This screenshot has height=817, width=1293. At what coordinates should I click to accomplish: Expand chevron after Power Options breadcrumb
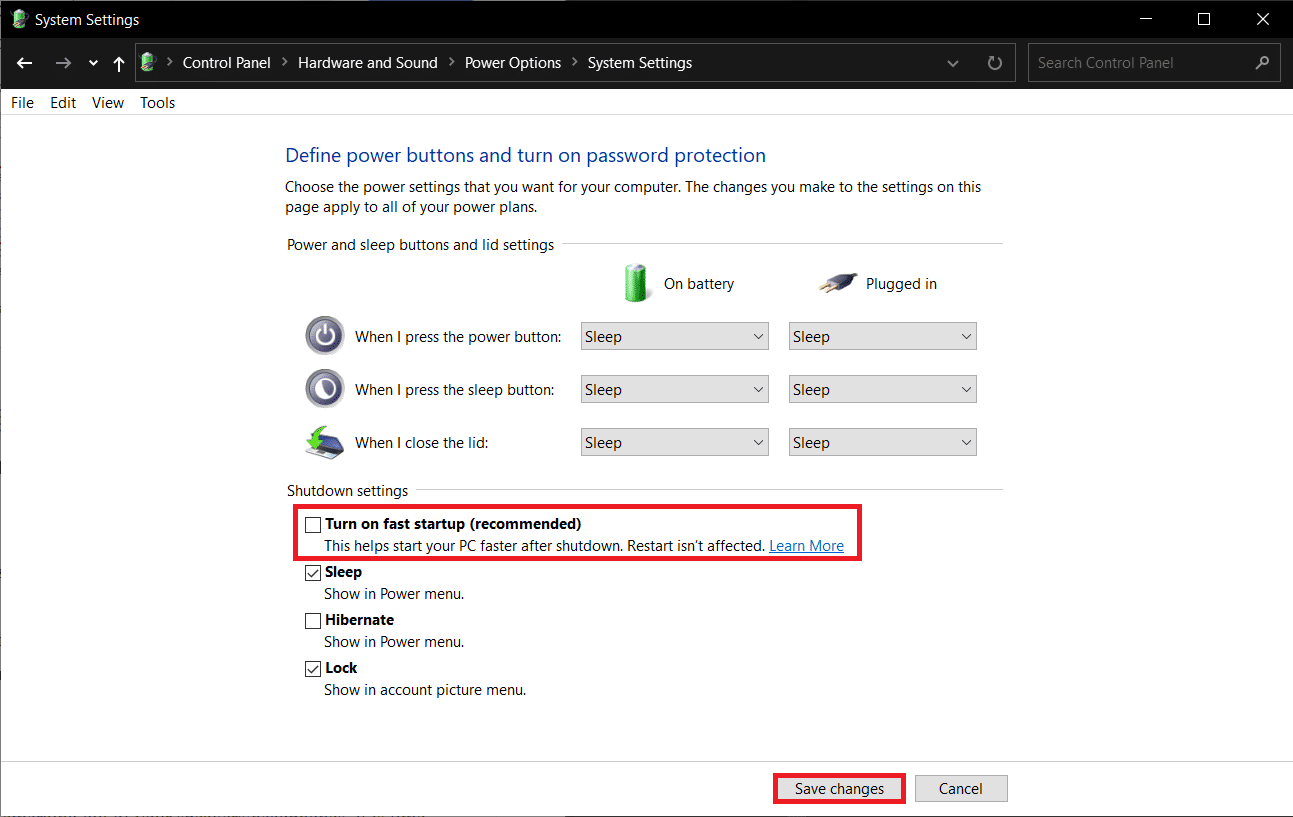pyautogui.click(x=575, y=63)
